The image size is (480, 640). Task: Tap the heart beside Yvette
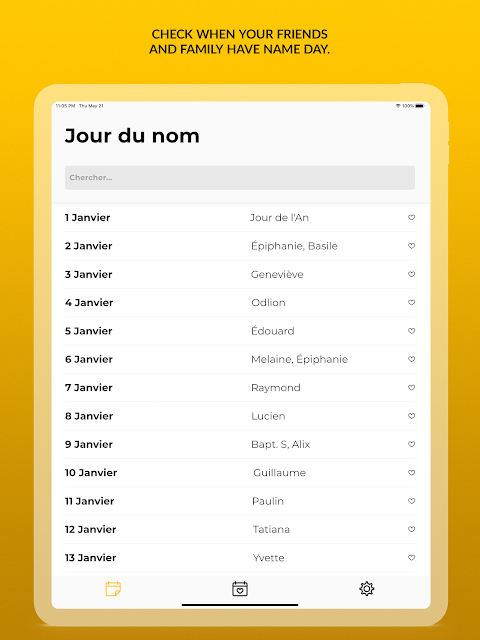click(x=411, y=558)
